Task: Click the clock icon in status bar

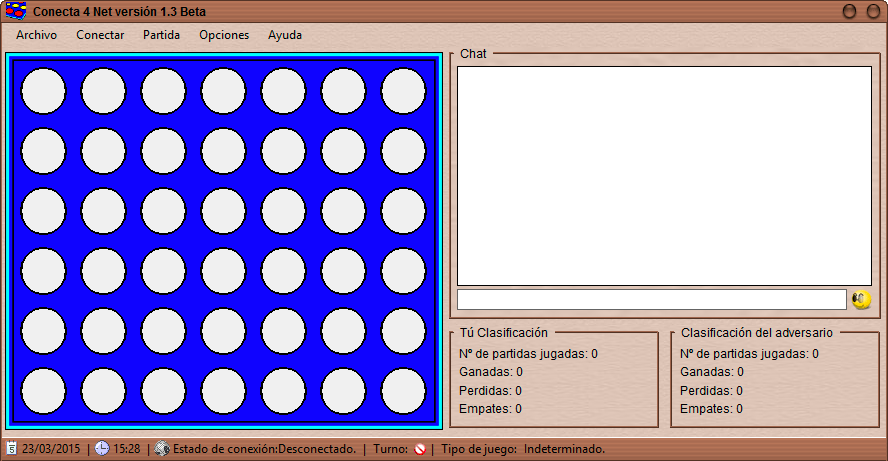Action: click(x=102, y=449)
